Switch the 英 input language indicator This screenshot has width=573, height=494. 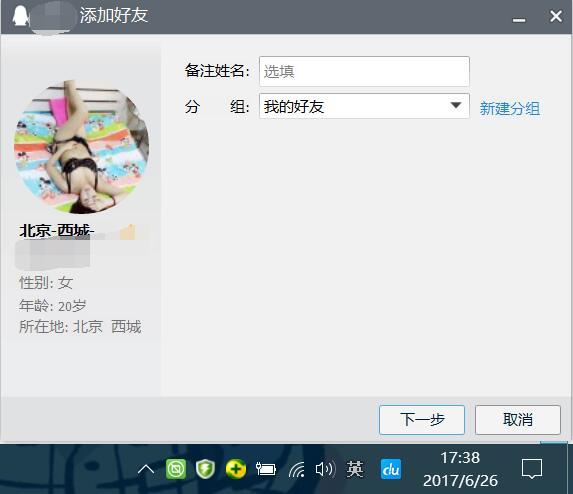point(355,469)
